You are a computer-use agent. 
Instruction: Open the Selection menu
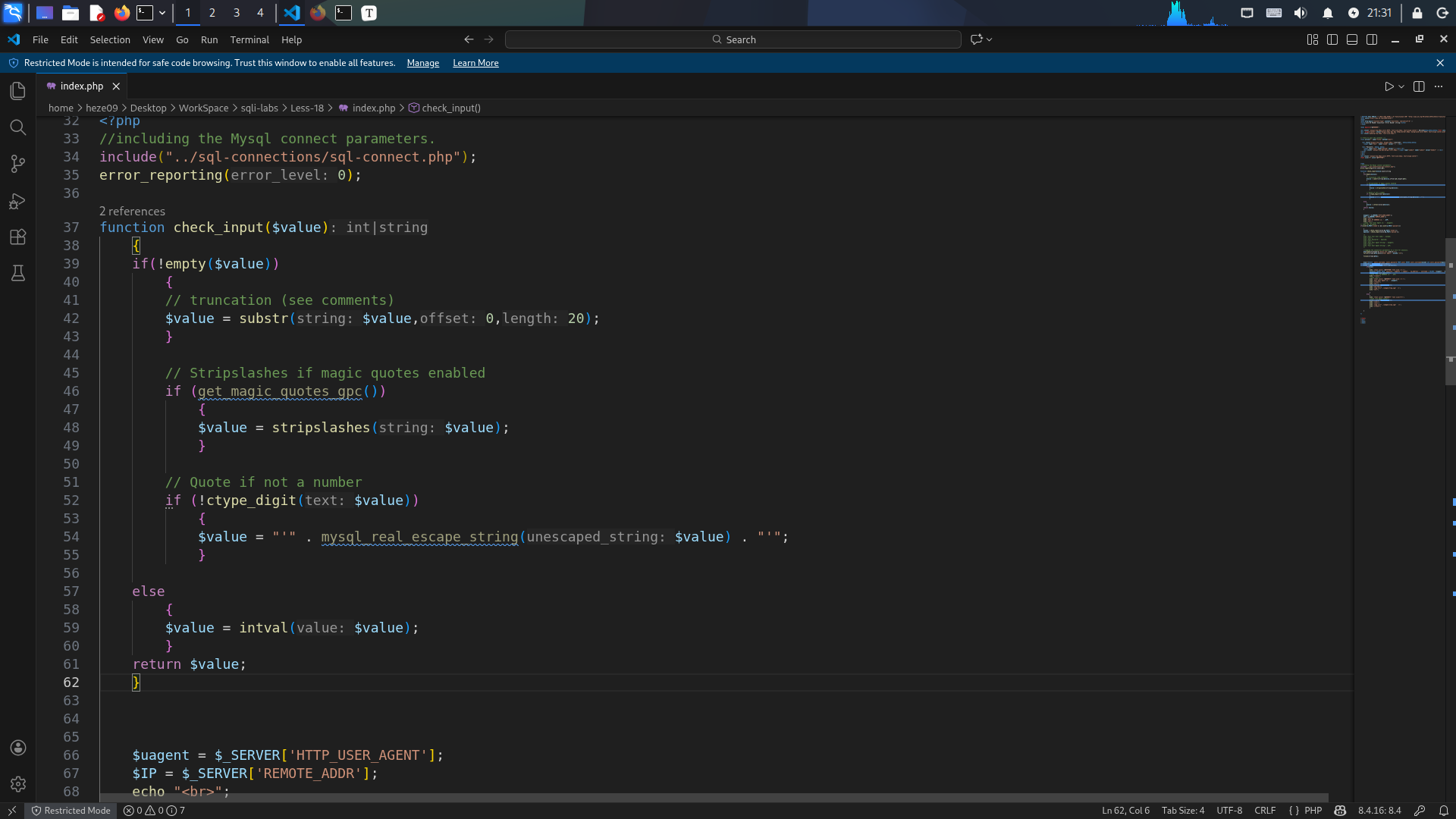point(110,39)
